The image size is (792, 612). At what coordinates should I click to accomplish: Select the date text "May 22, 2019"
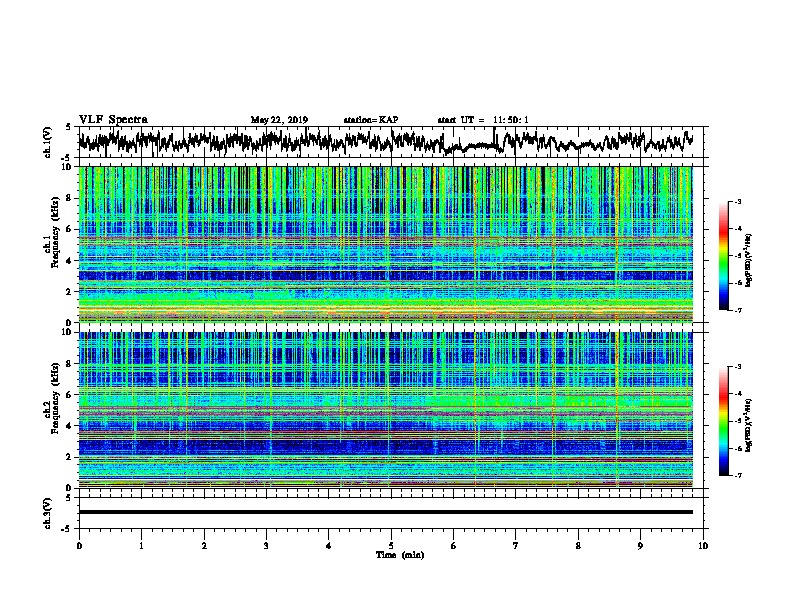279,120
